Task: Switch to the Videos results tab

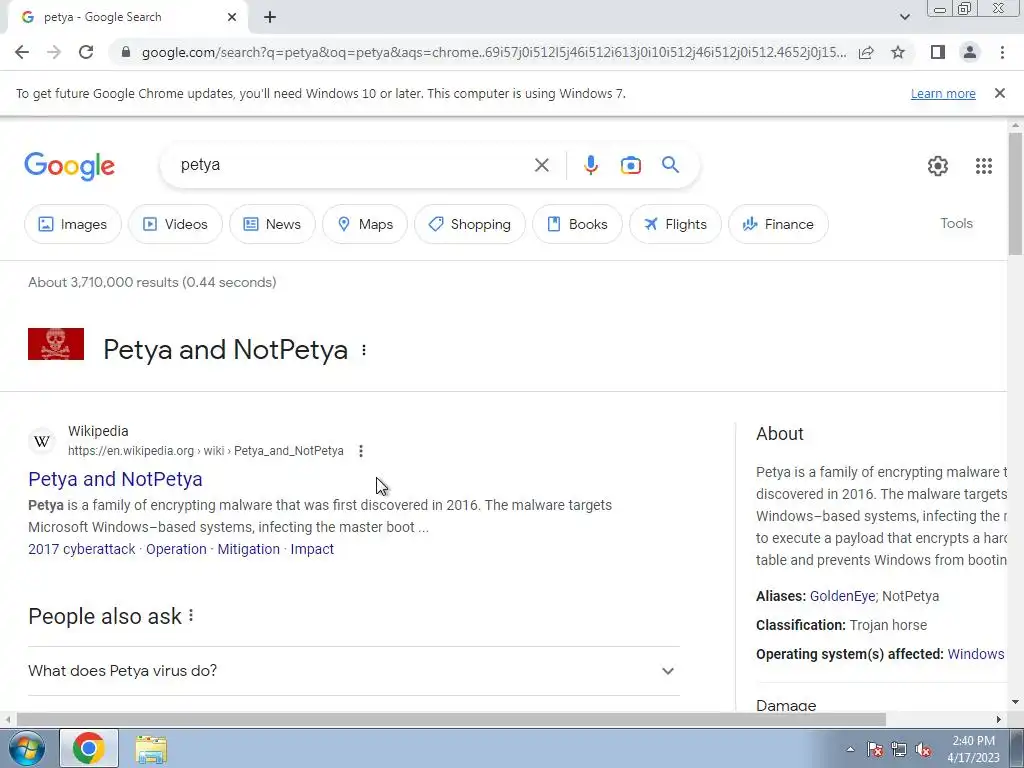Action: click(175, 224)
